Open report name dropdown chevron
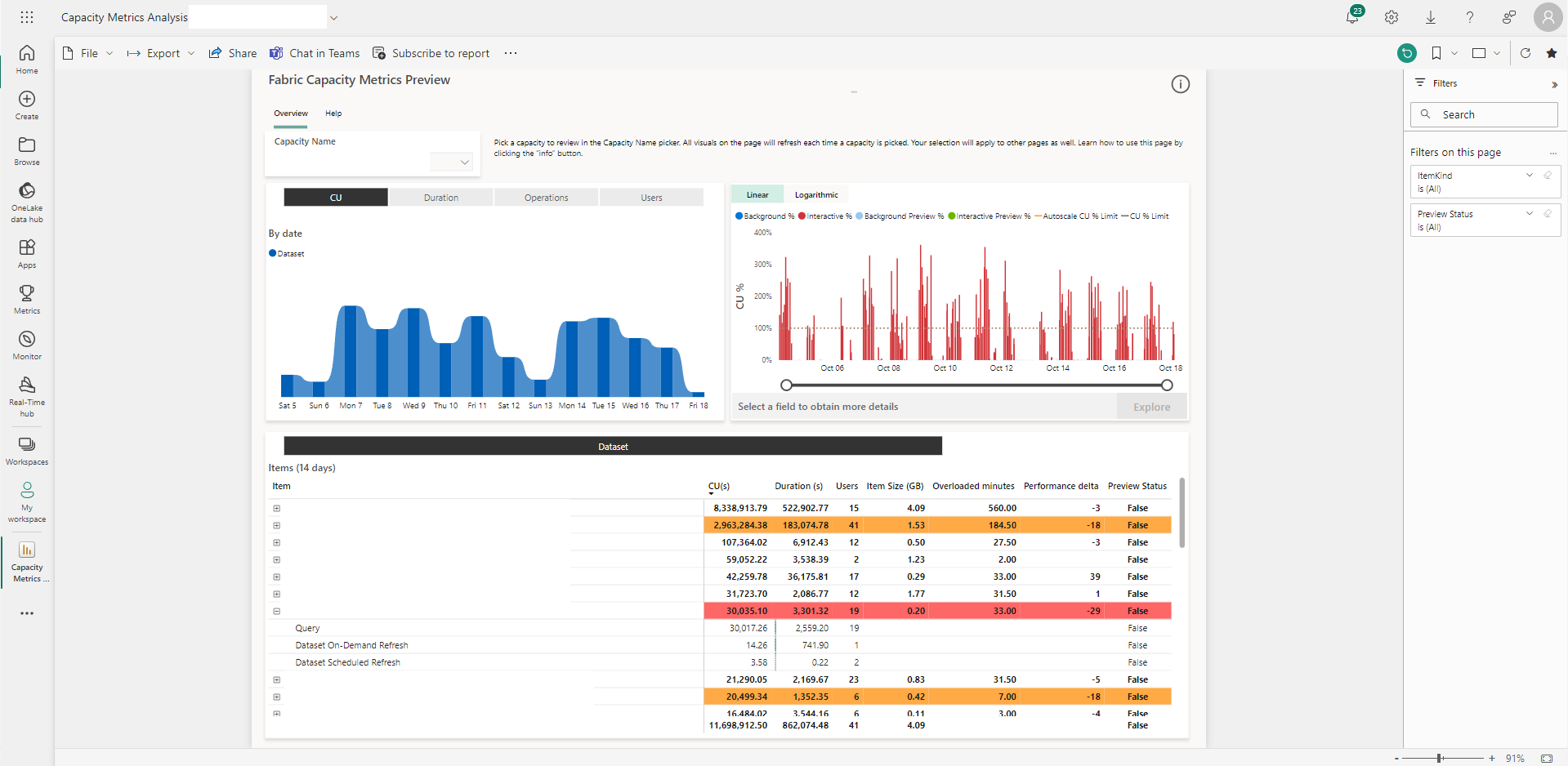Viewport: 1568px width, 766px height. coord(333,17)
